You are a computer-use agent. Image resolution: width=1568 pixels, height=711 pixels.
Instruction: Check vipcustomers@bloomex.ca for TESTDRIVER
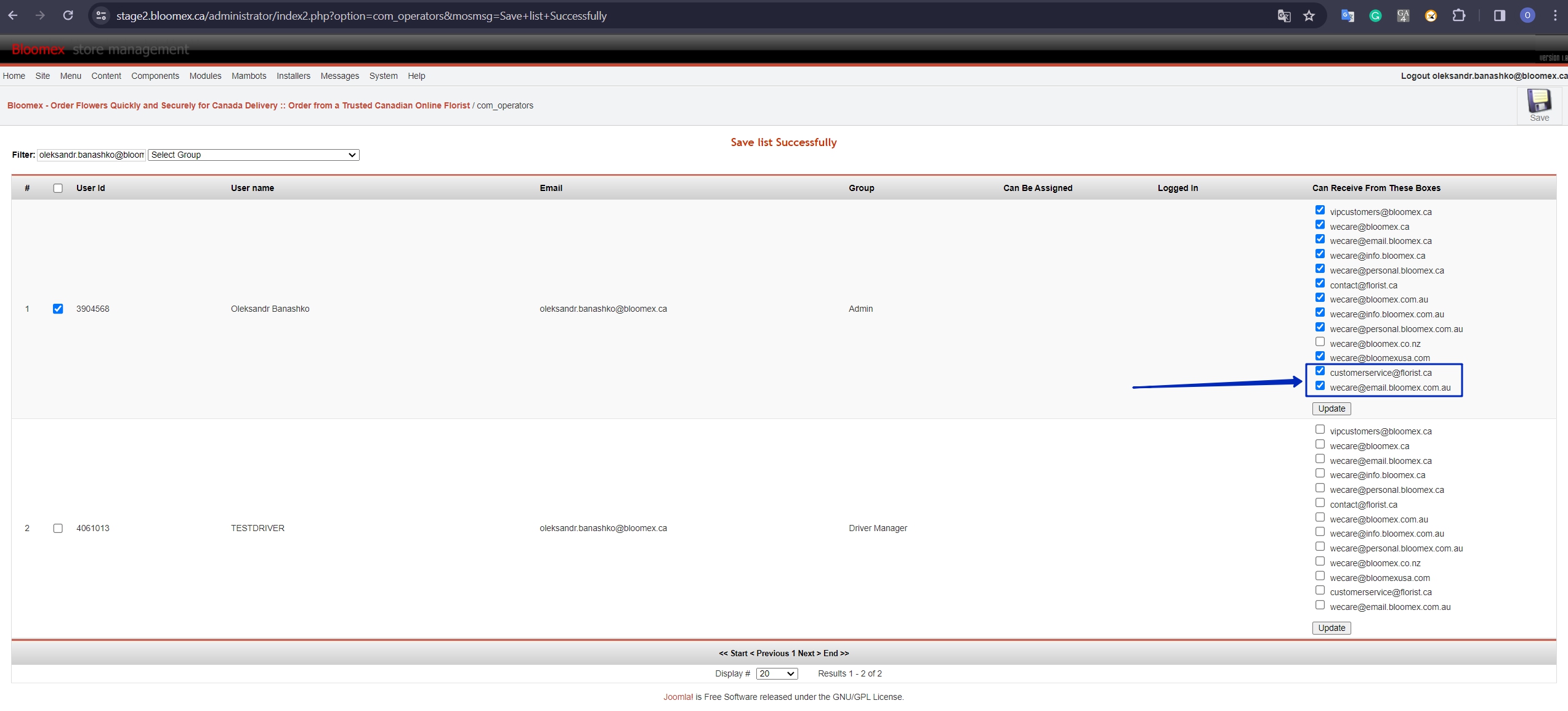(x=1320, y=429)
